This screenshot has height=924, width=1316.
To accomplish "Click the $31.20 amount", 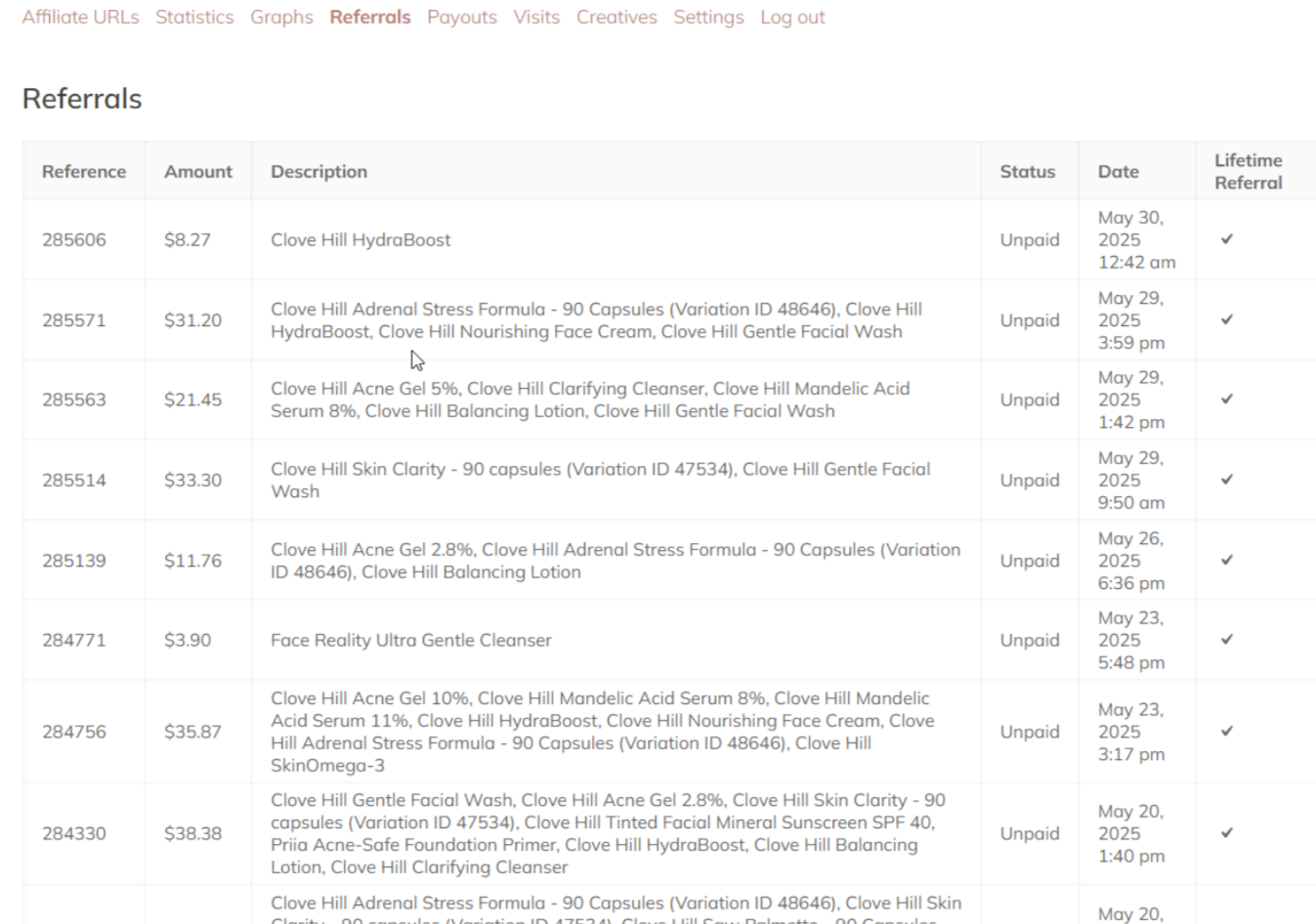I will [x=192, y=319].
